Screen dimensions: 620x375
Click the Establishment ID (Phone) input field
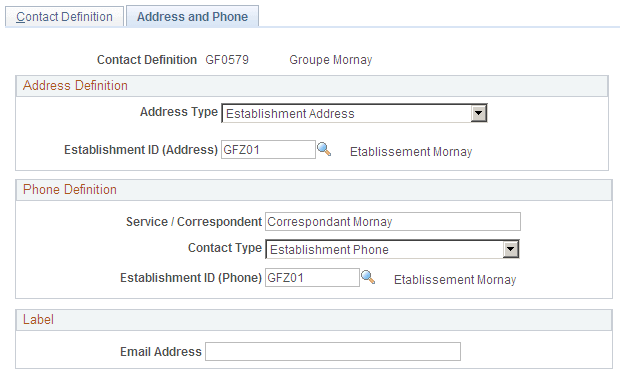[x=312, y=277]
